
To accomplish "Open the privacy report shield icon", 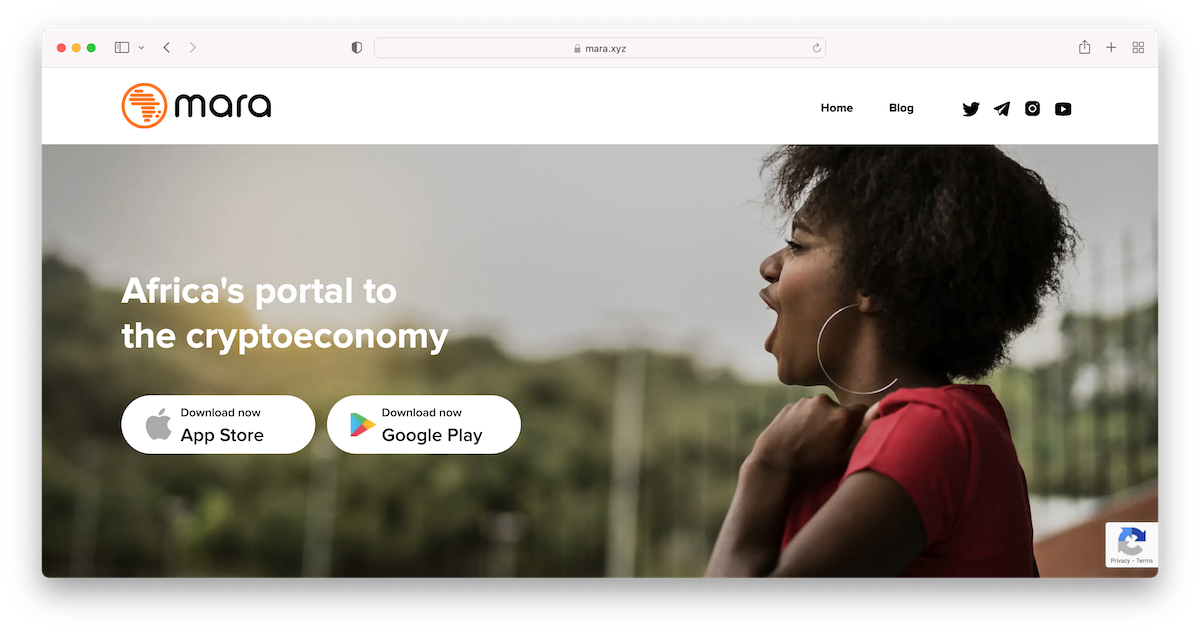I will (x=357, y=48).
